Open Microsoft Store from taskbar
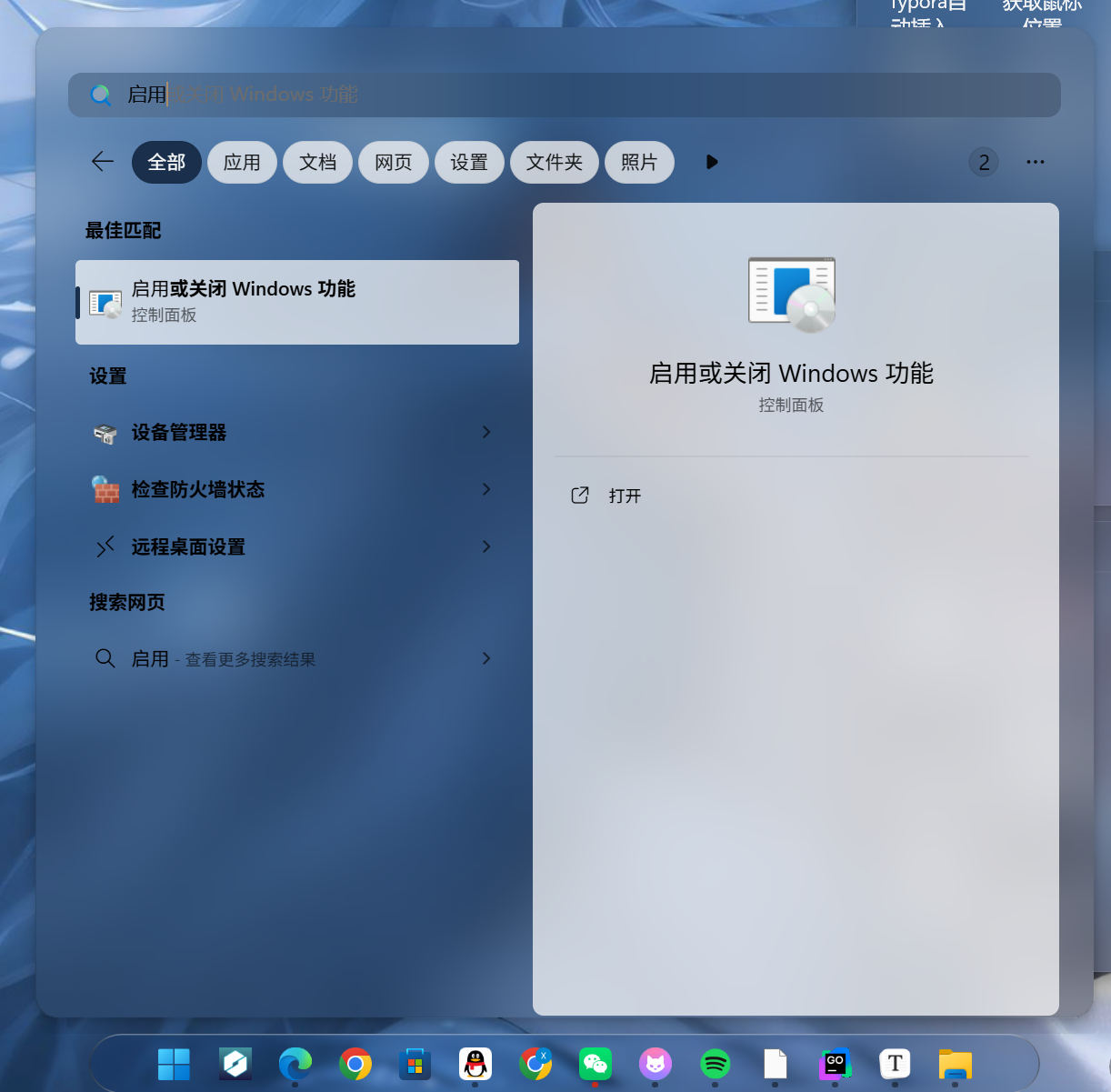The width and height of the screenshot is (1111, 1092). tap(415, 1064)
